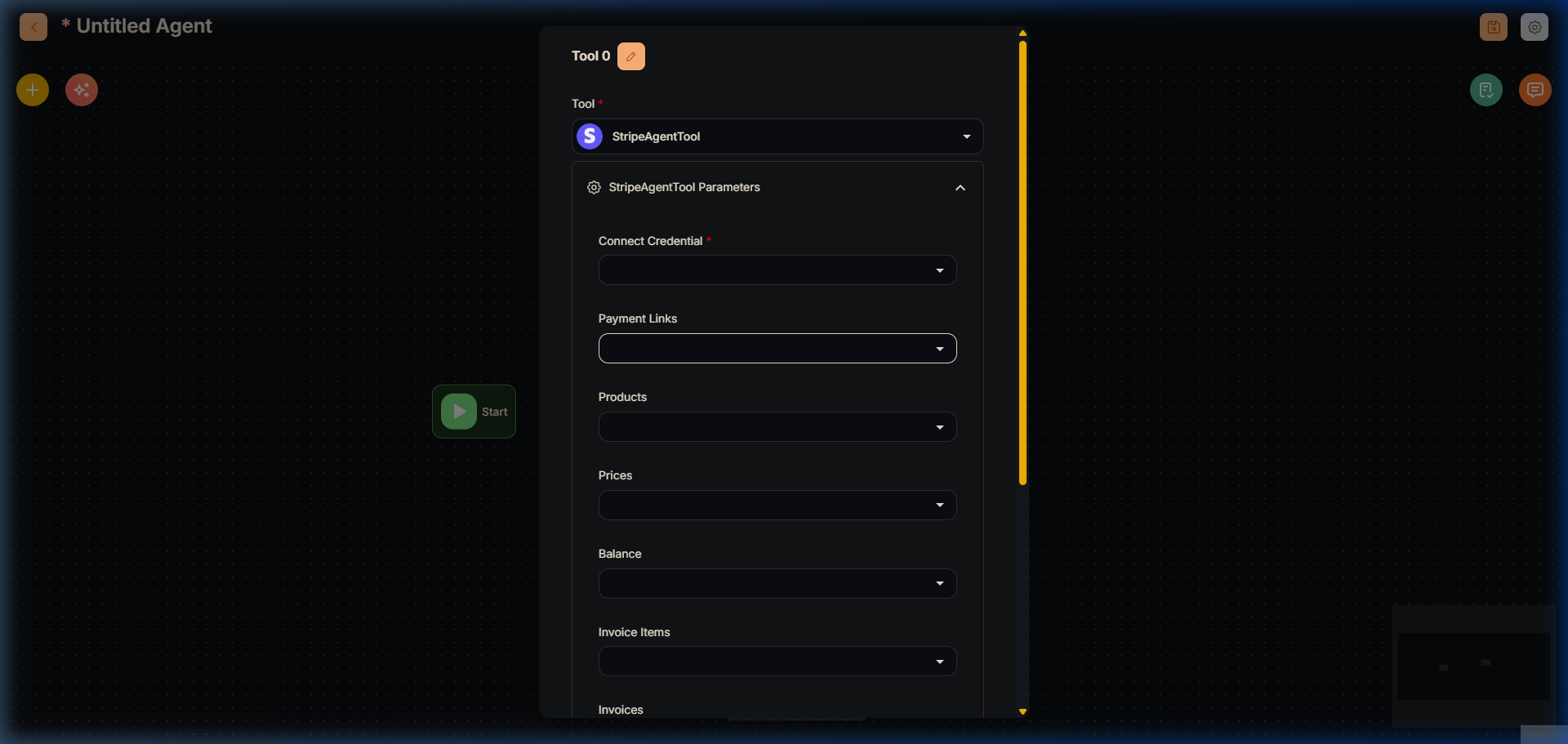Open the Connect Credential dropdown

pos(777,270)
